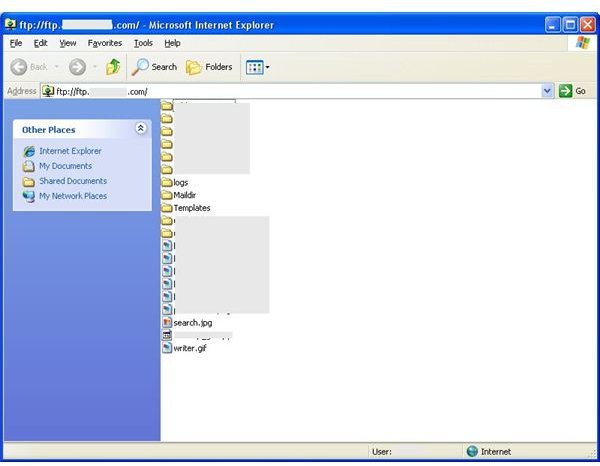Image resolution: width=600 pixels, height=466 pixels.
Task: Click the address bar page icon
Action: [48, 91]
